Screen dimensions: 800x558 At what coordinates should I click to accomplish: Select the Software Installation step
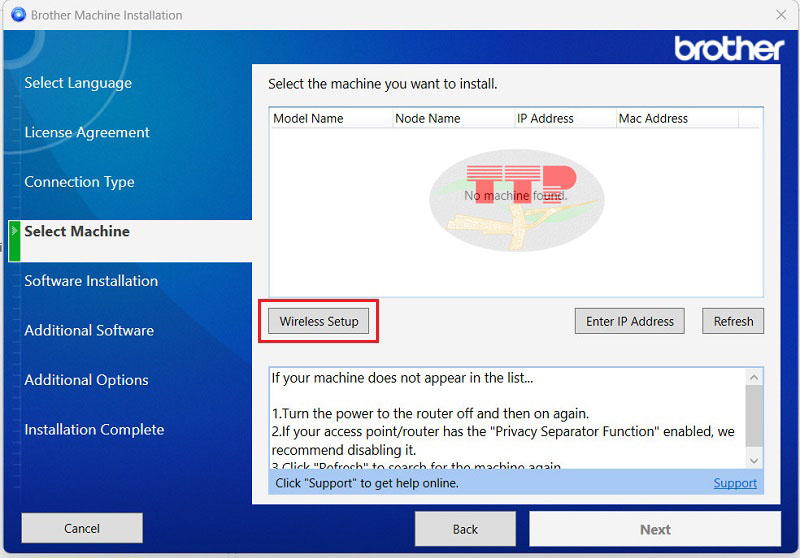coord(91,281)
